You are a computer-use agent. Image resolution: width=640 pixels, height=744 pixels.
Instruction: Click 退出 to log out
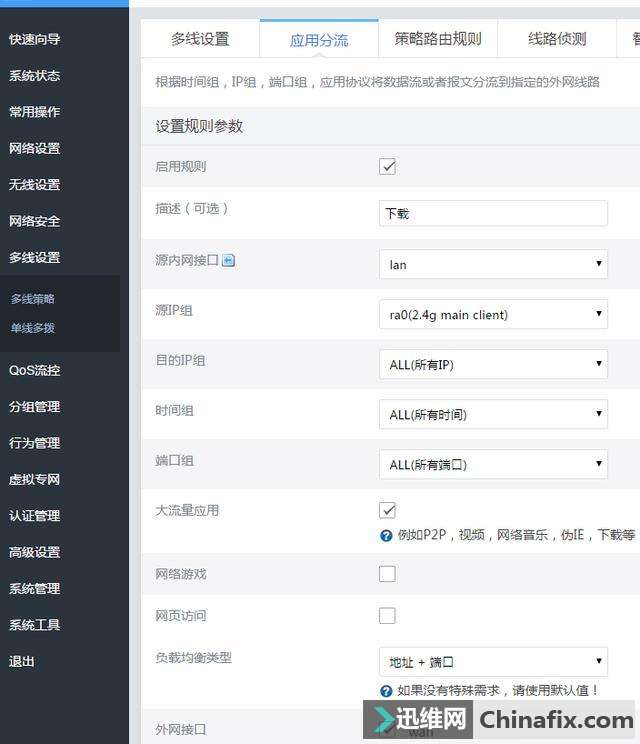[22, 661]
